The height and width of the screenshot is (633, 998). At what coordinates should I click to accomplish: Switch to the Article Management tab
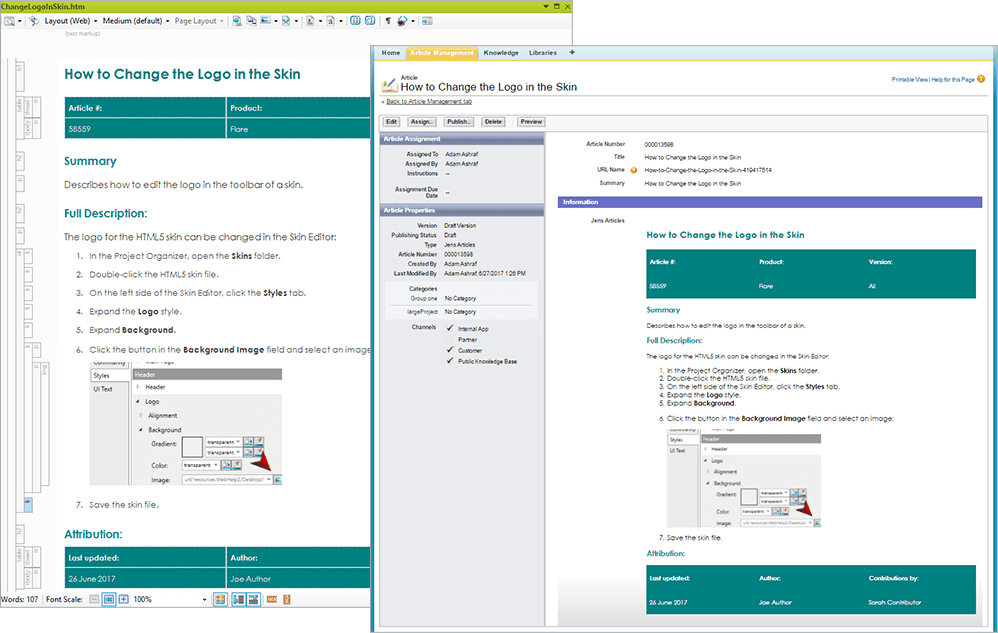[442, 53]
